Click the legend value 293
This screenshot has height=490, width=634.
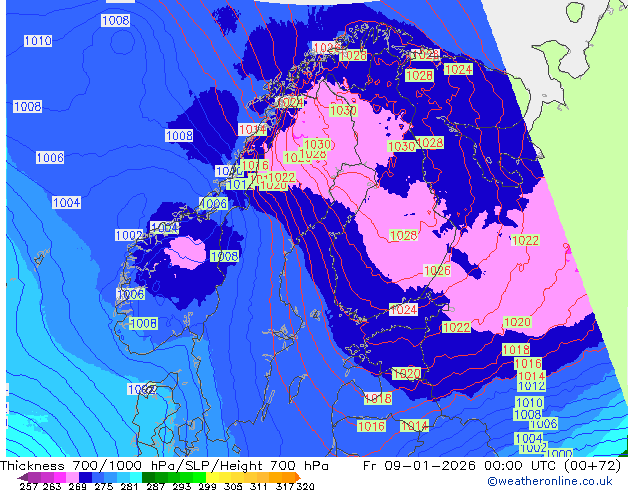(182, 486)
